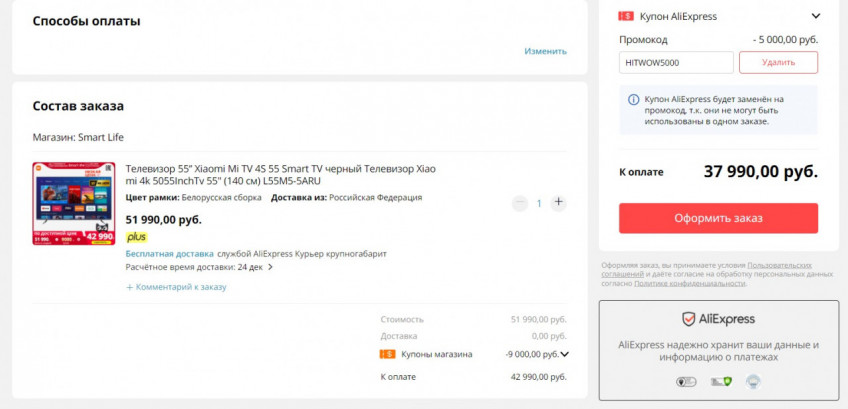Click the AliExpress shield logo icon
Screen dimensions: 848x409
(x=689, y=319)
